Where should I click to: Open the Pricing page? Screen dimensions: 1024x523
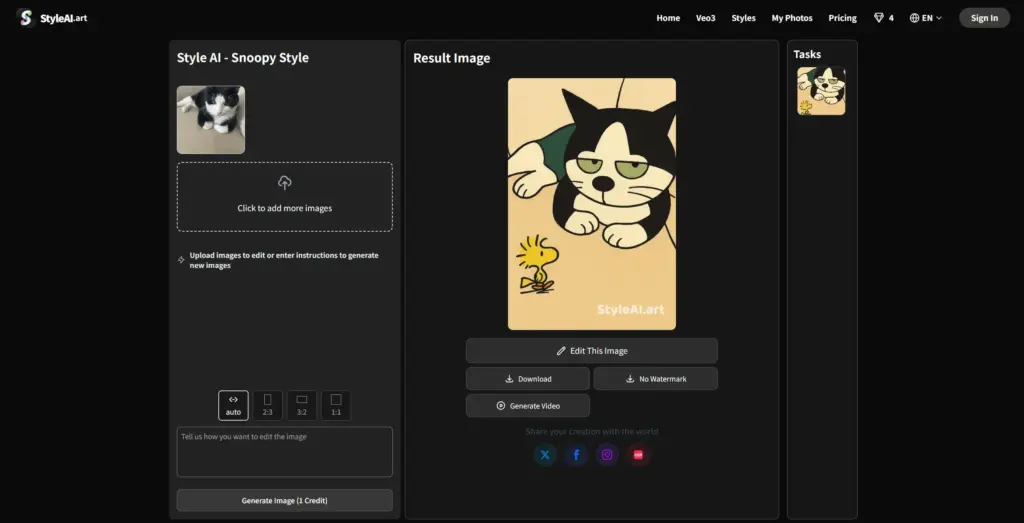tap(842, 18)
